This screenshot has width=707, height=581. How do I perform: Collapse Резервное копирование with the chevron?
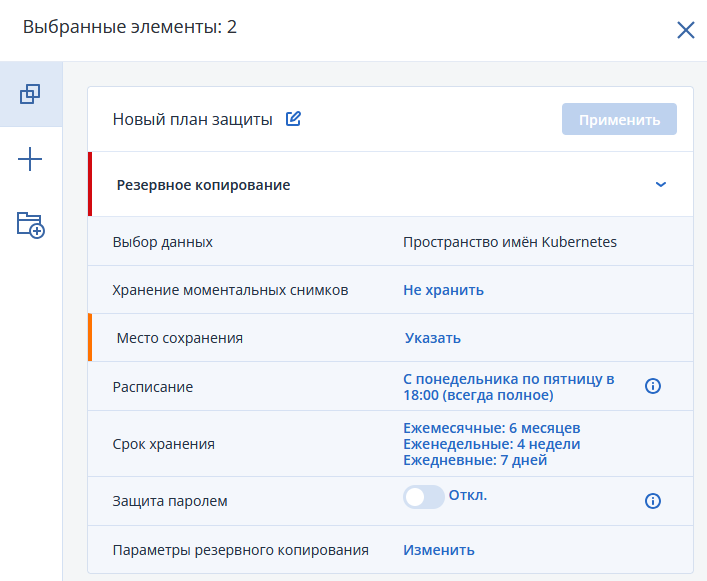coord(660,185)
